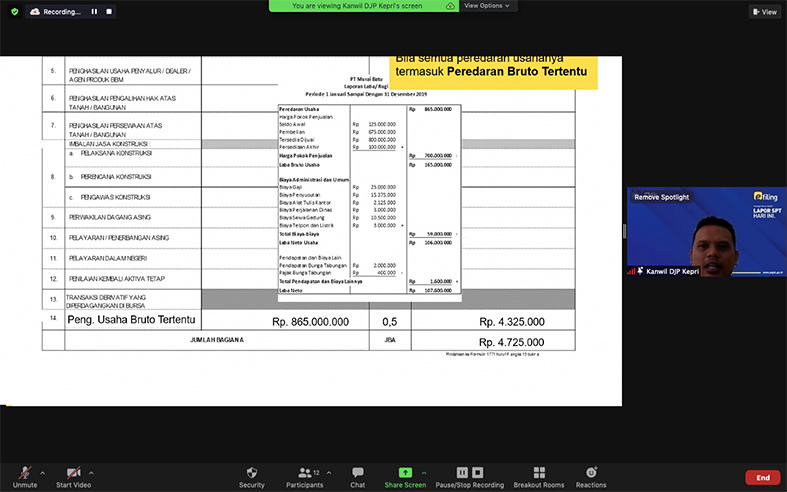Click the red End meeting button
Screen dimensions: 787x492
(x=763, y=477)
